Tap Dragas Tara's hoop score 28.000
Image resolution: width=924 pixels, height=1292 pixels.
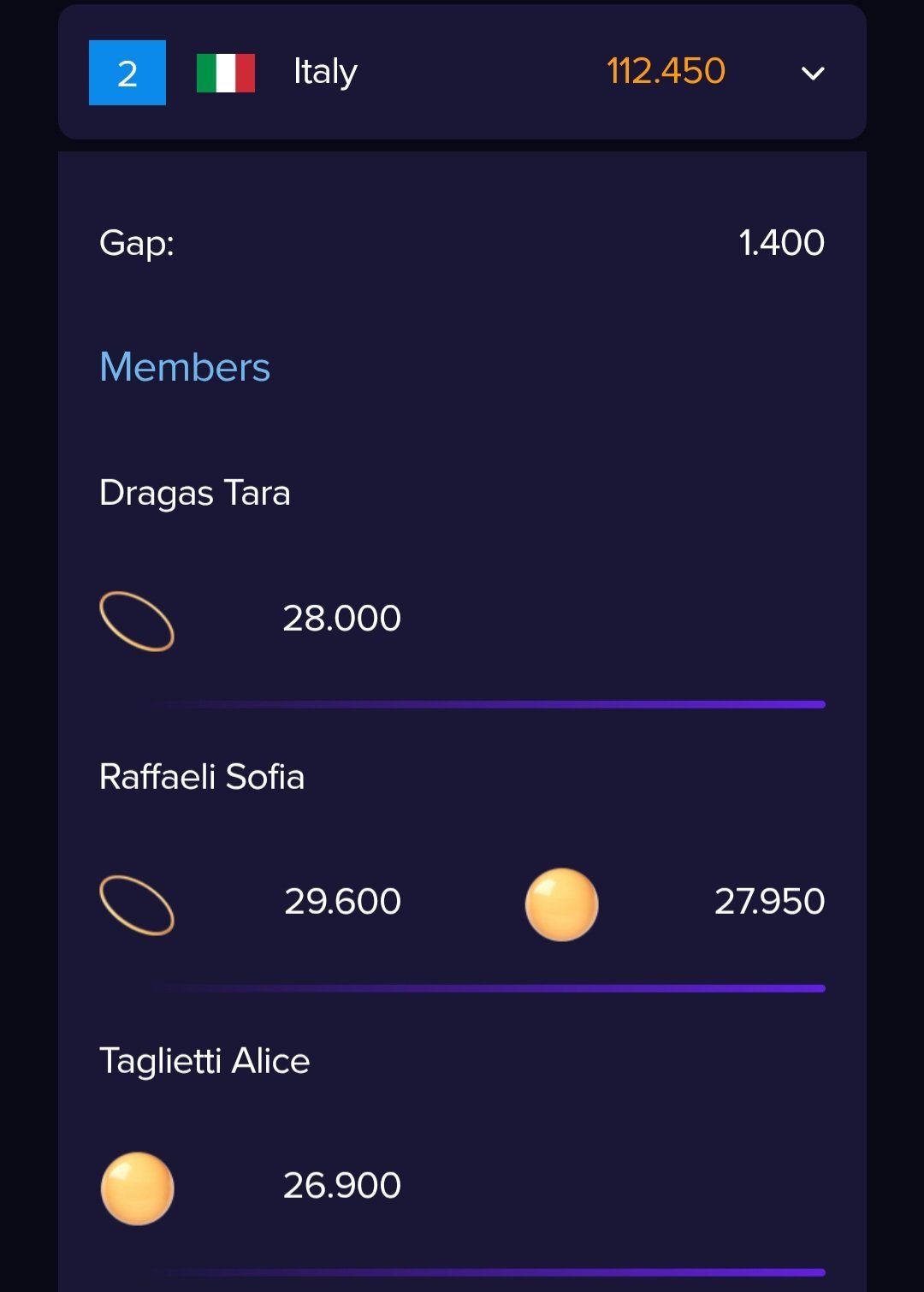[x=341, y=619]
